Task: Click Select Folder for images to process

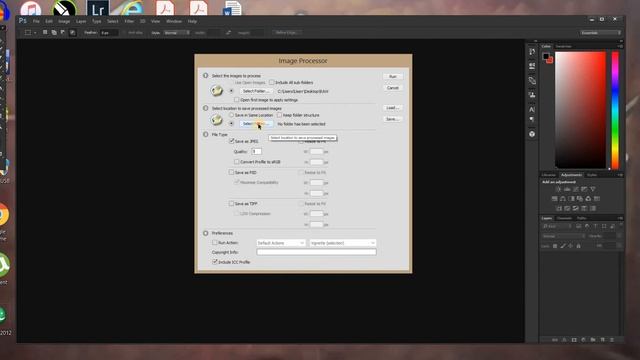Action: point(256,91)
